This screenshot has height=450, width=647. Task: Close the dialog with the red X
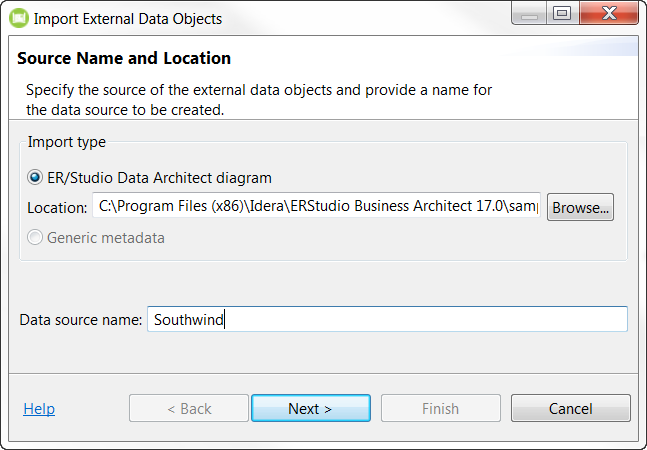(x=609, y=14)
